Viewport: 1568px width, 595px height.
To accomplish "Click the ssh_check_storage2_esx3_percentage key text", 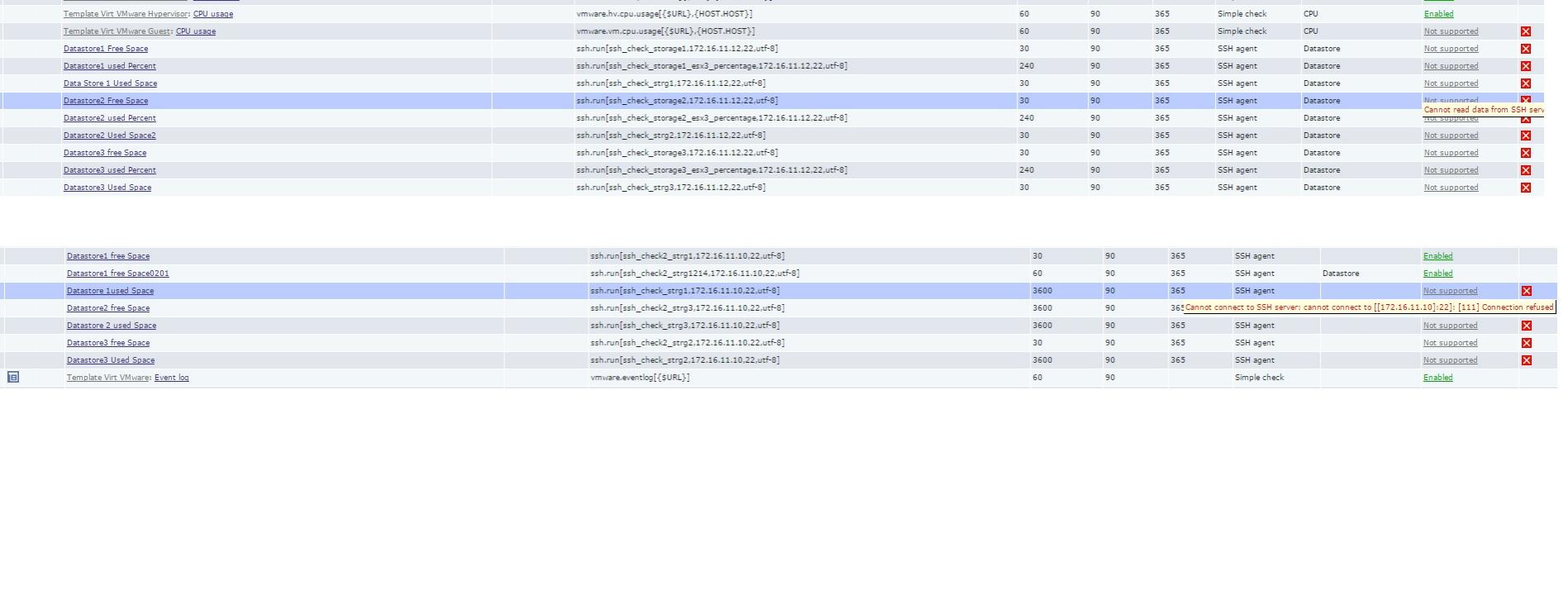I will (x=712, y=118).
